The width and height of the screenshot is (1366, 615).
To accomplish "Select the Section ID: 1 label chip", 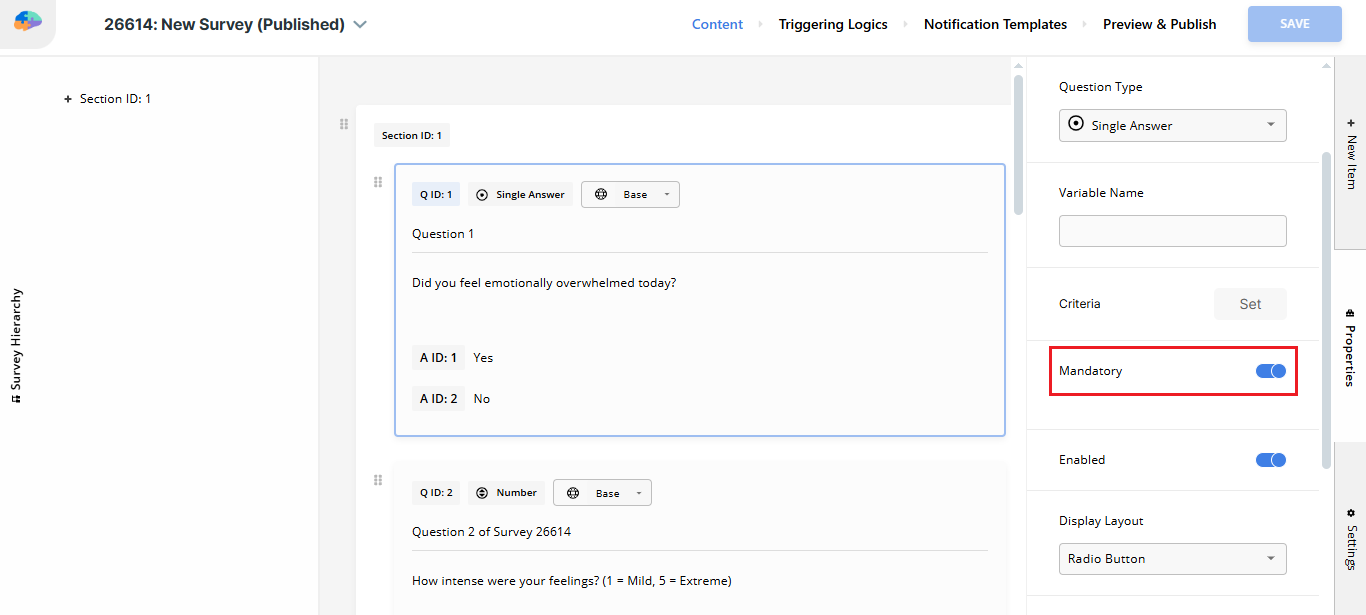I will tap(411, 135).
